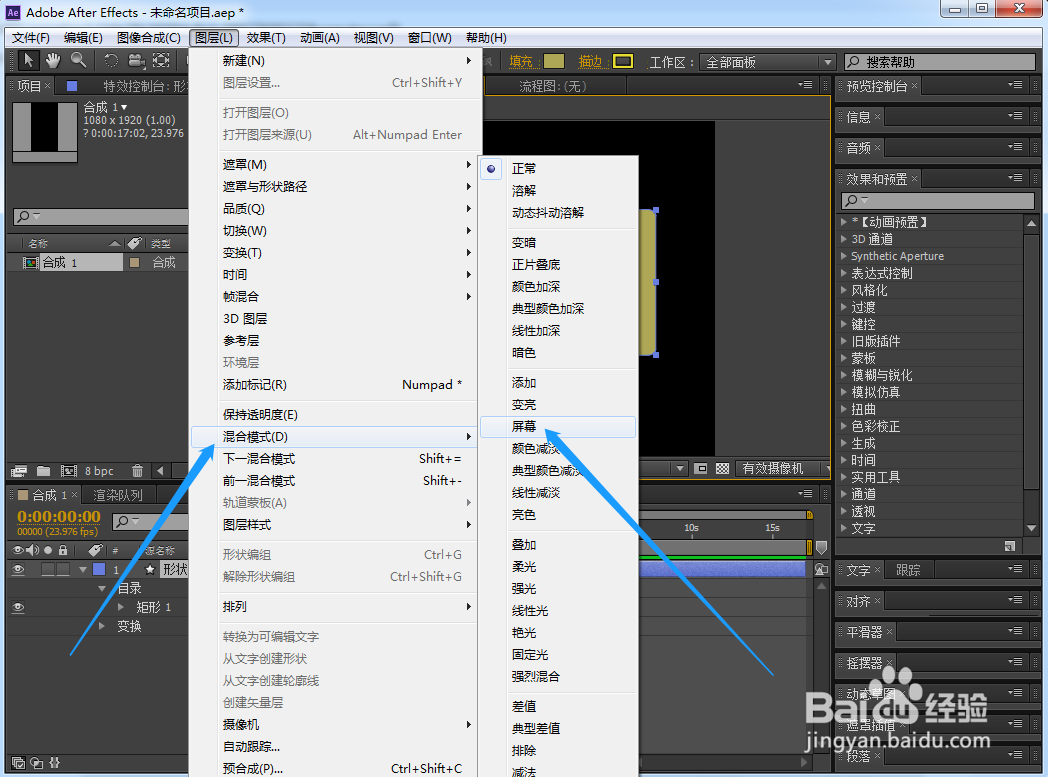
Task: Toggle solo switch box on layer 1
Action: coord(47,569)
